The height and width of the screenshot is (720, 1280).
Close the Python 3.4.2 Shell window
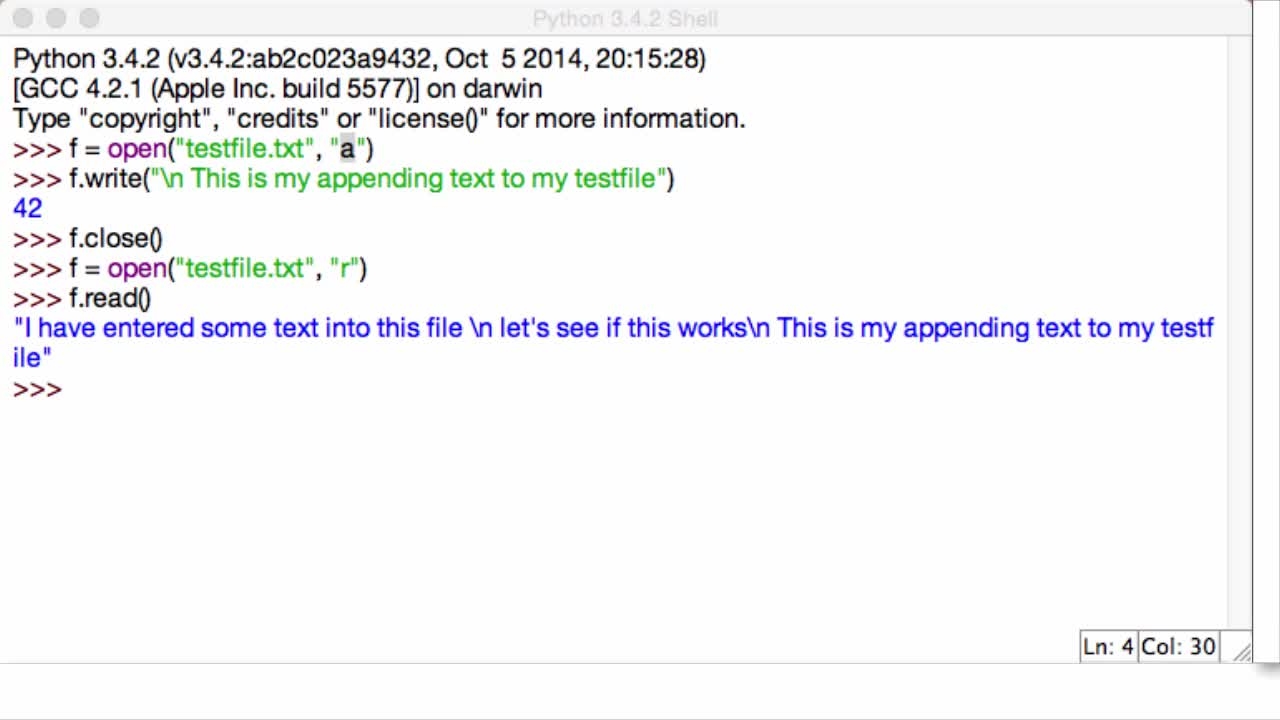[x=24, y=18]
